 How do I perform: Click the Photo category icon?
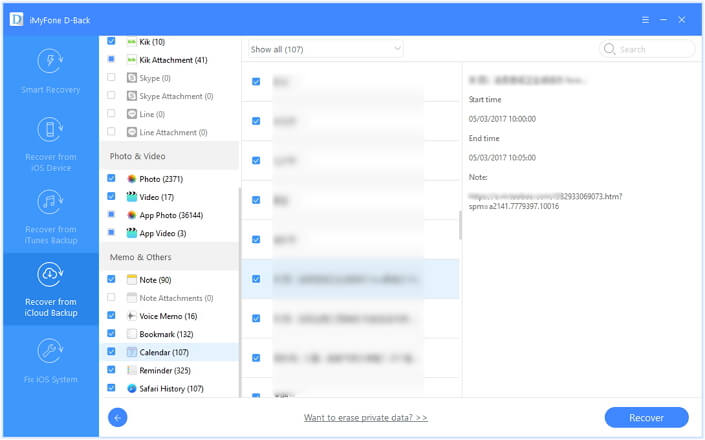point(132,179)
